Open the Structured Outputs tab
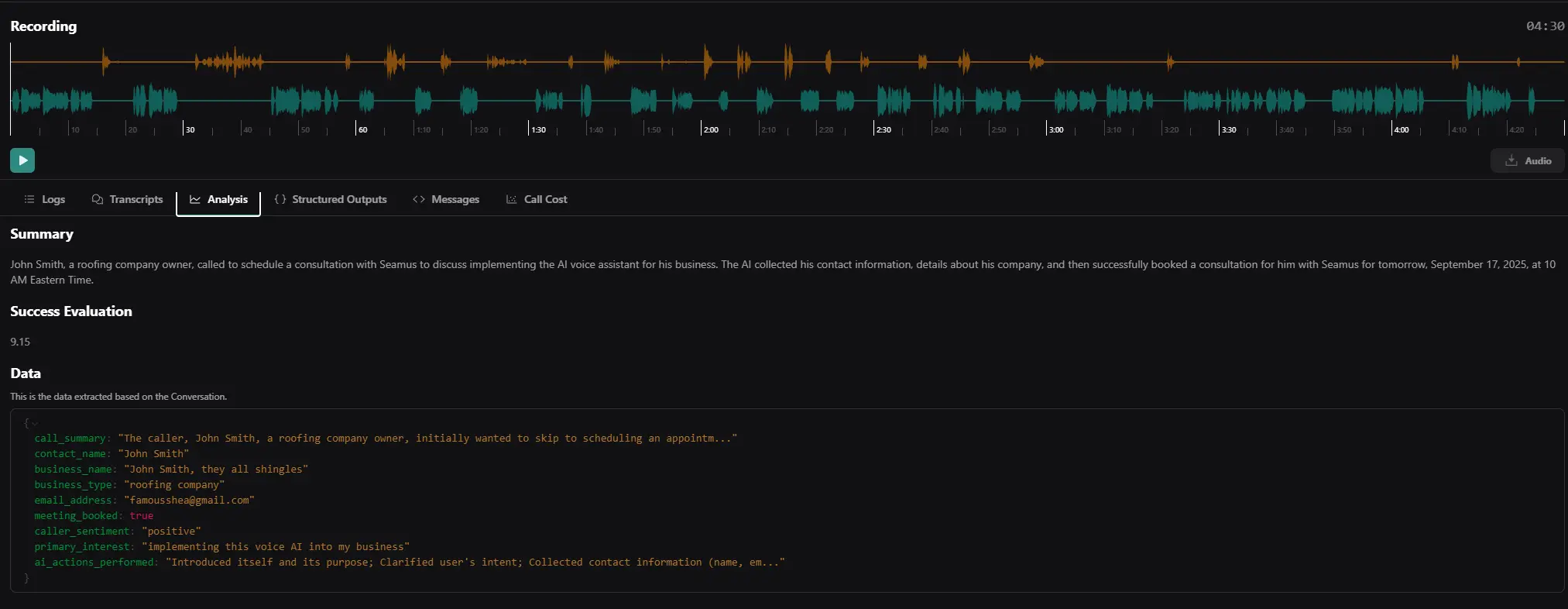 click(x=331, y=199)
